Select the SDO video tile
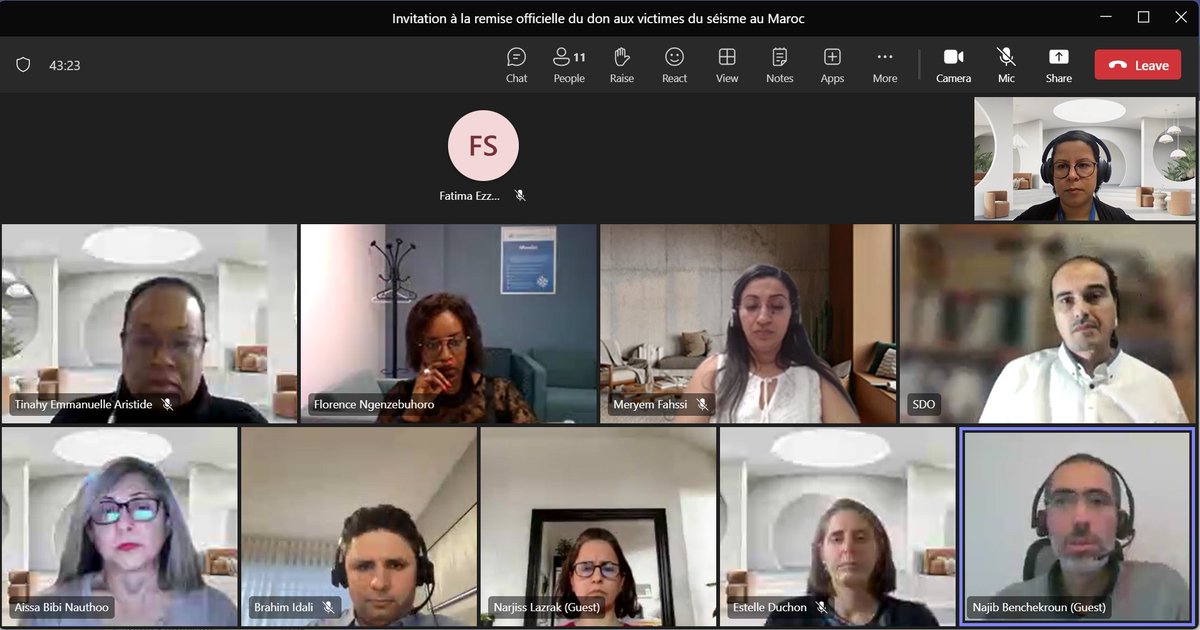The width and height of the screenshot is (1200, 630). pos(1047,324)
